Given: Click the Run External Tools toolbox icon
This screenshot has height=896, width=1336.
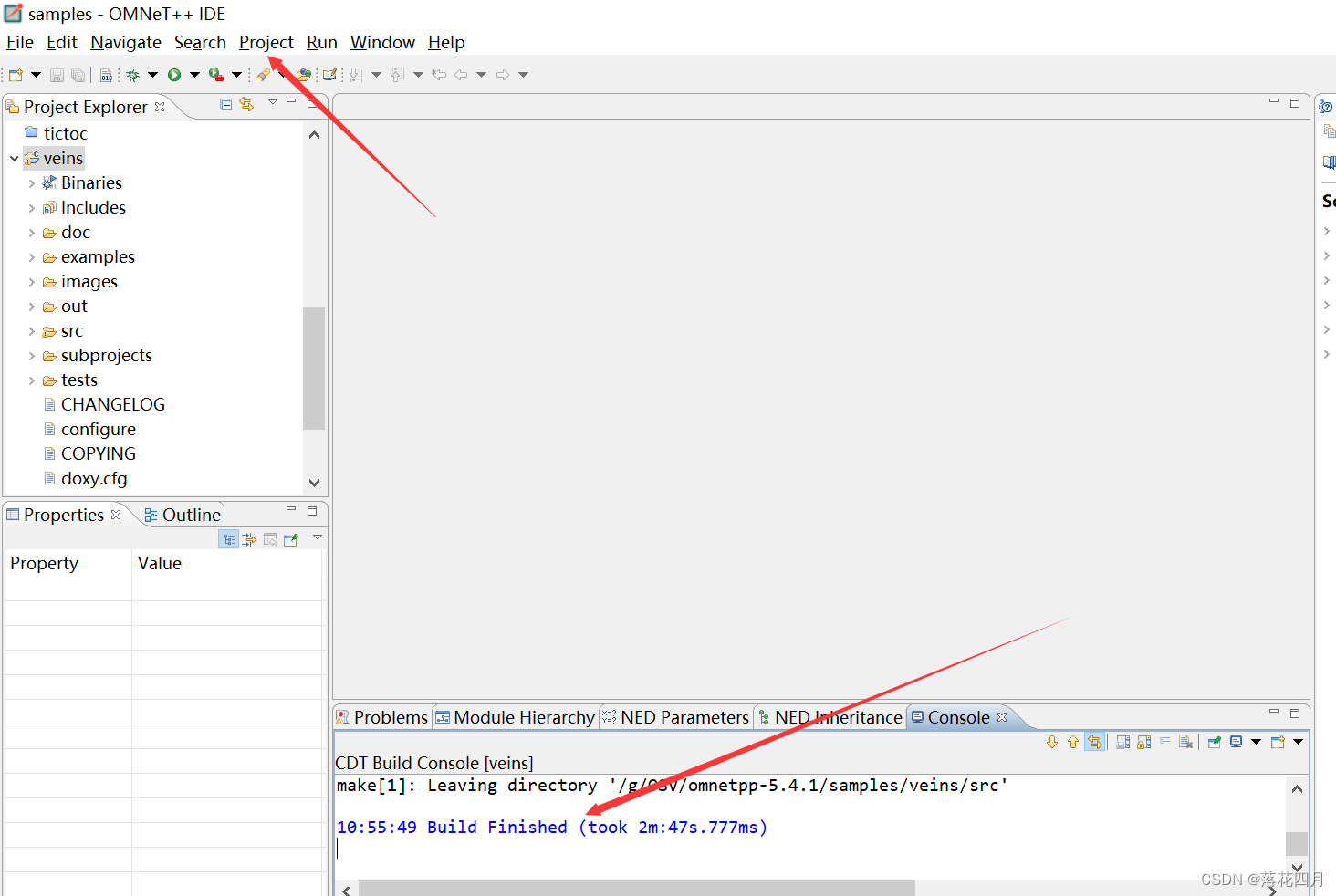Looking at the screenshot, I should coord(216,75).
